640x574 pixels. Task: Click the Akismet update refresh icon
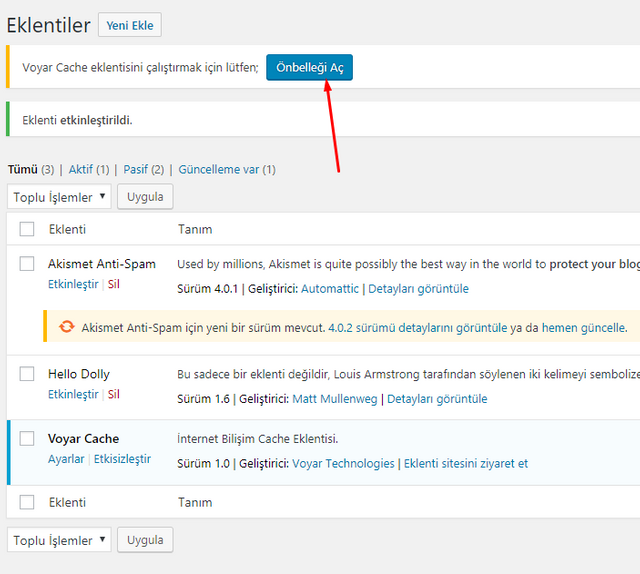click(67, 327)
